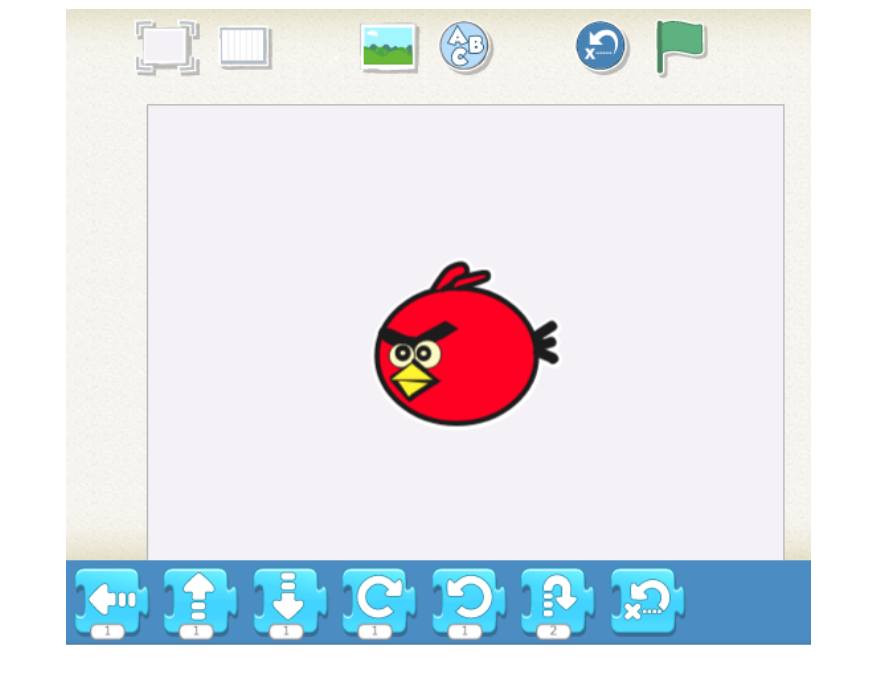The width and height of the screenshot is (893, 673).
Task: Pick the move left block
Action: [112, 601]
